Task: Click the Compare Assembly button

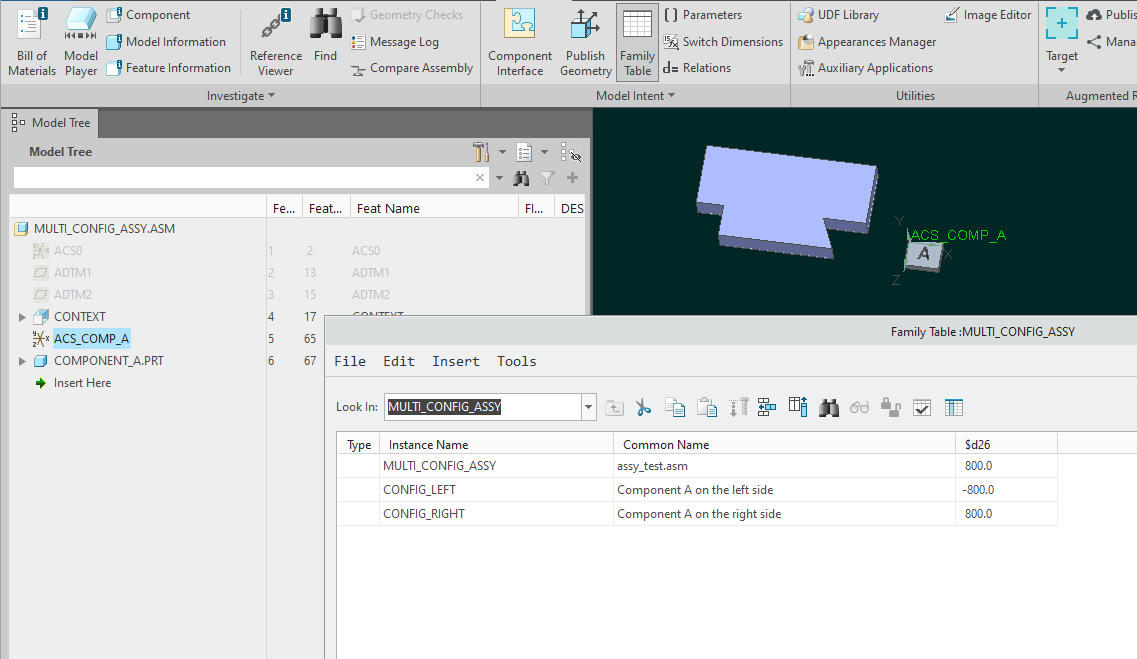Action: pos(412,68)
